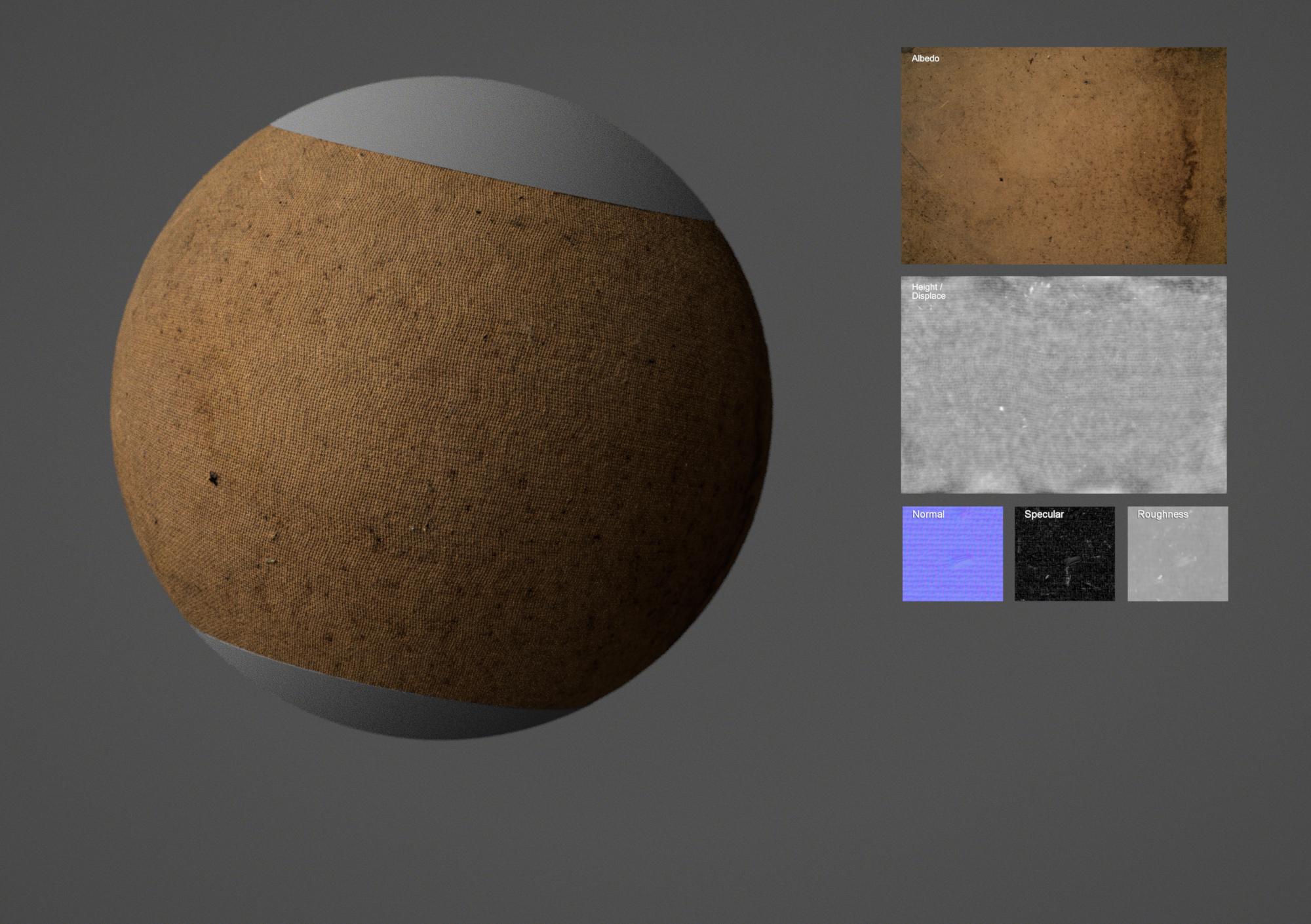Click the 'Roughness' label text
Viewport: 1311px width, 924px height.
click(1162, 514)
